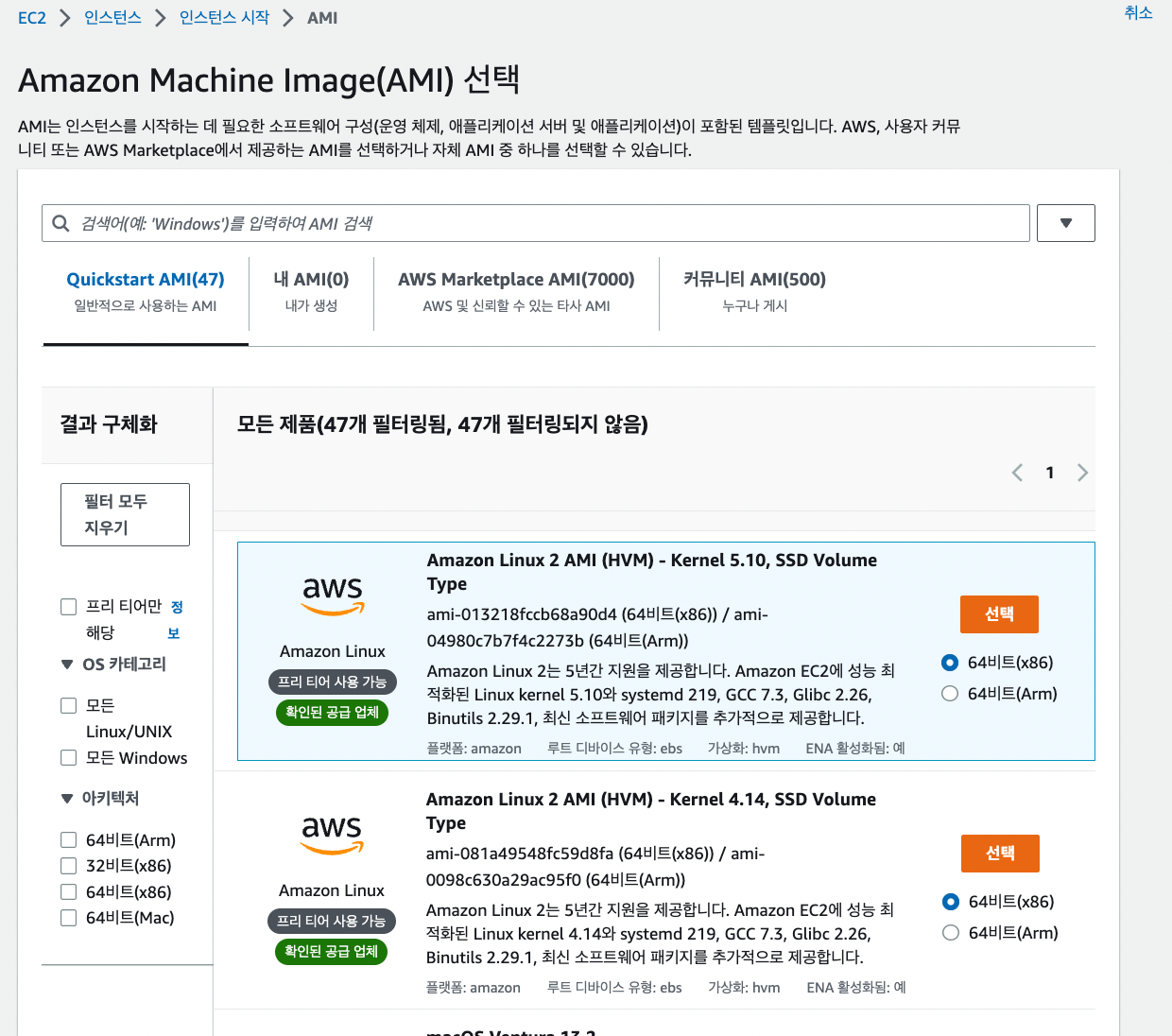The height and width of the screenshot is (1036, 1172).
Task: Switch to 내 AMI(0) tab
Action: coord(311,291)
